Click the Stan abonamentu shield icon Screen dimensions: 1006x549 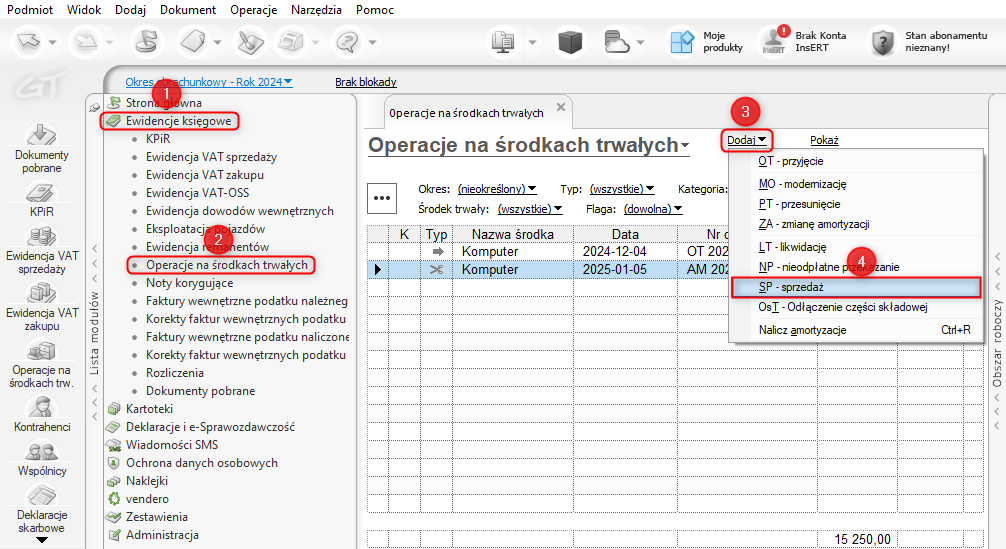click(883, 42)
